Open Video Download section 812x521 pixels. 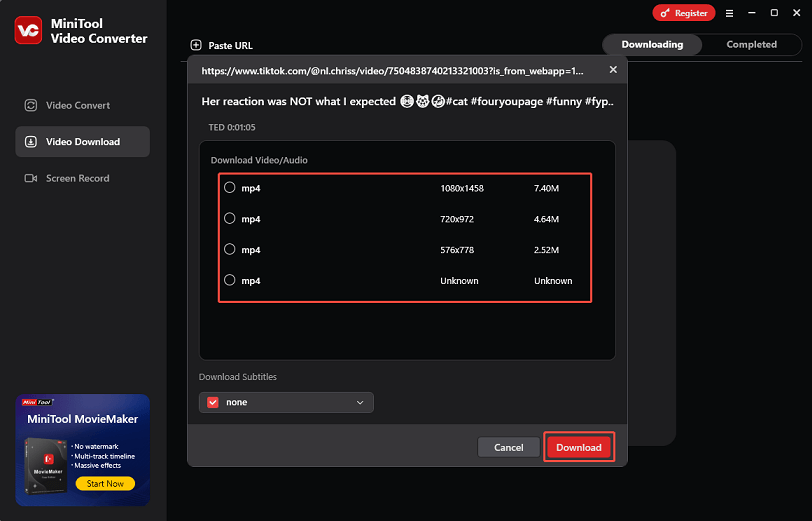[x=82, y=141]
